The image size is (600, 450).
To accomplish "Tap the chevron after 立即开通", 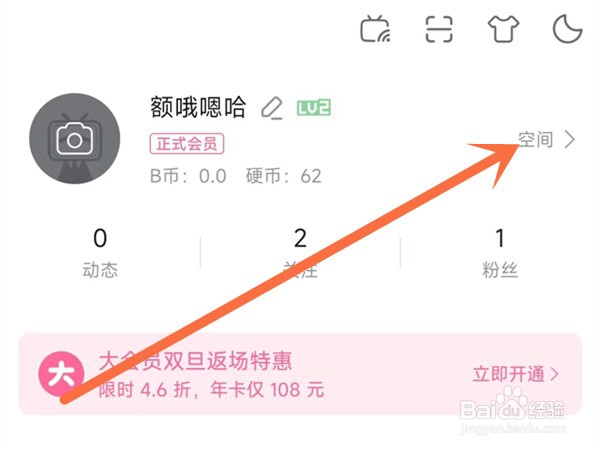I will [554, 374].
